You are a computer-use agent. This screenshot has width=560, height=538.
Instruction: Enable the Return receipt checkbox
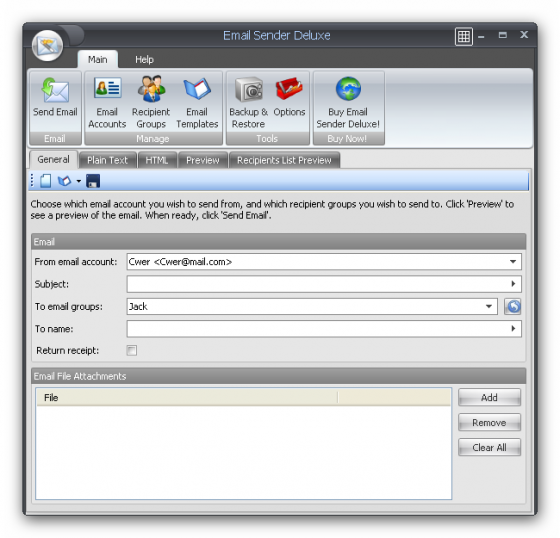pyautogui.click(x=131, y=350)
